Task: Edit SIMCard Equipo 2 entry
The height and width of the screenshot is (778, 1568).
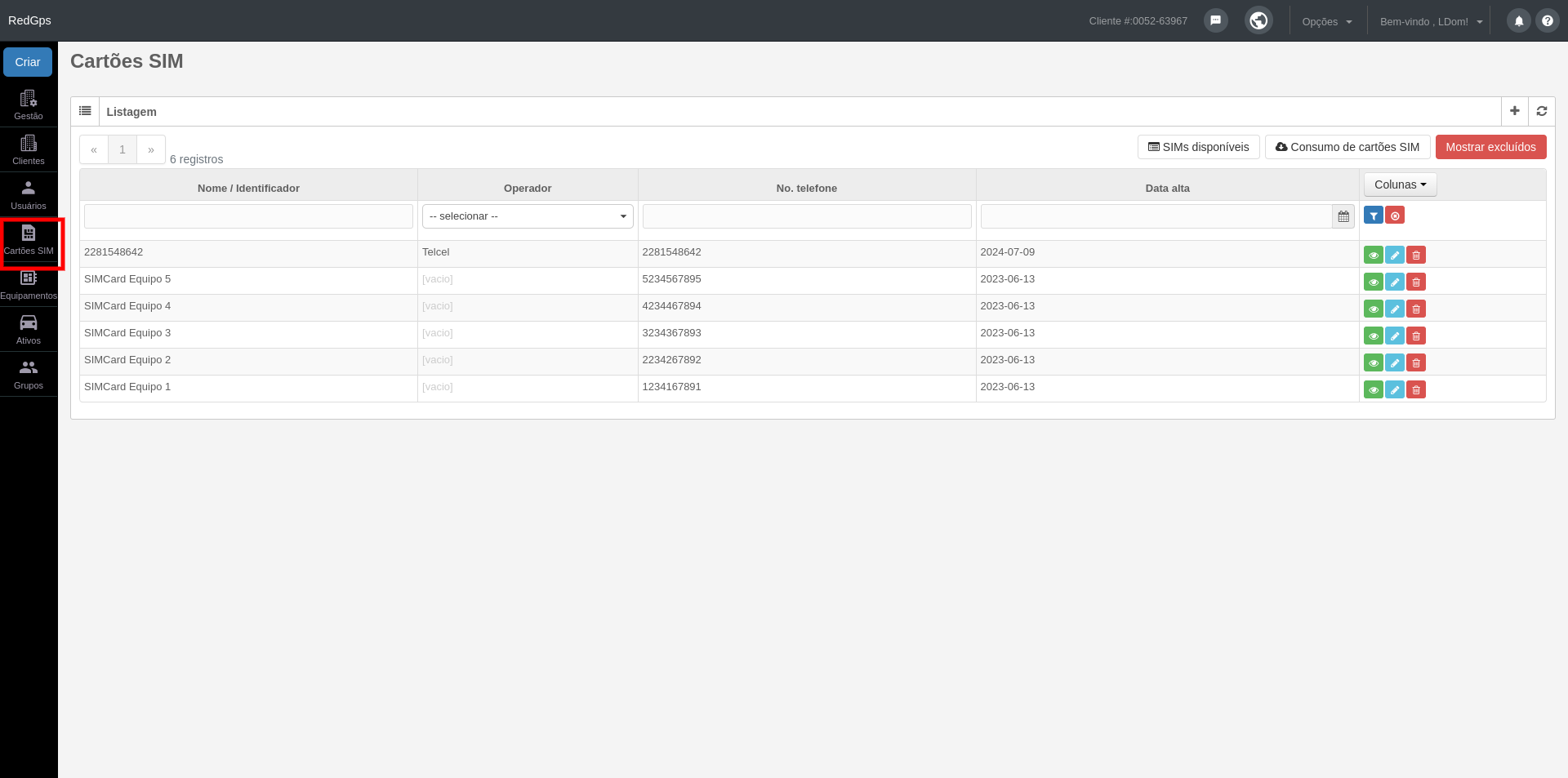Action: pos(1395,362)
